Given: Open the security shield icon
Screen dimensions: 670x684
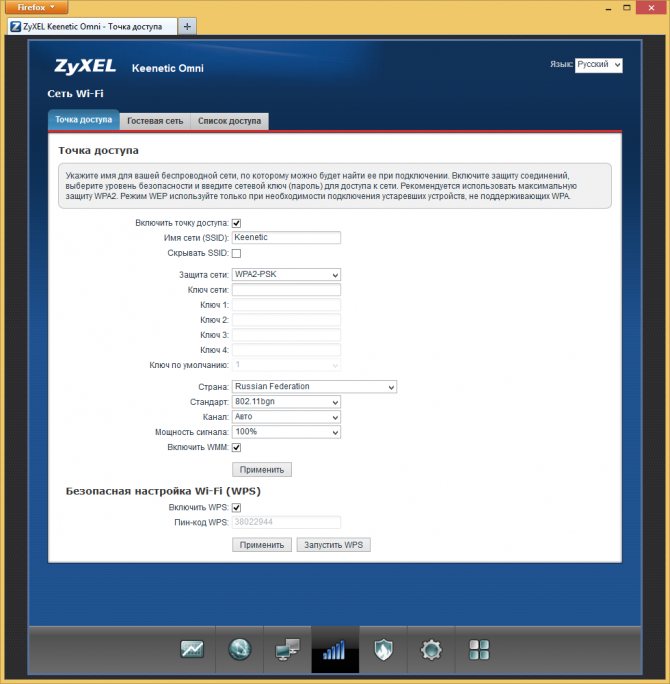Looking at the screenshot, I should pyautogui.click(x=383, y=650).
